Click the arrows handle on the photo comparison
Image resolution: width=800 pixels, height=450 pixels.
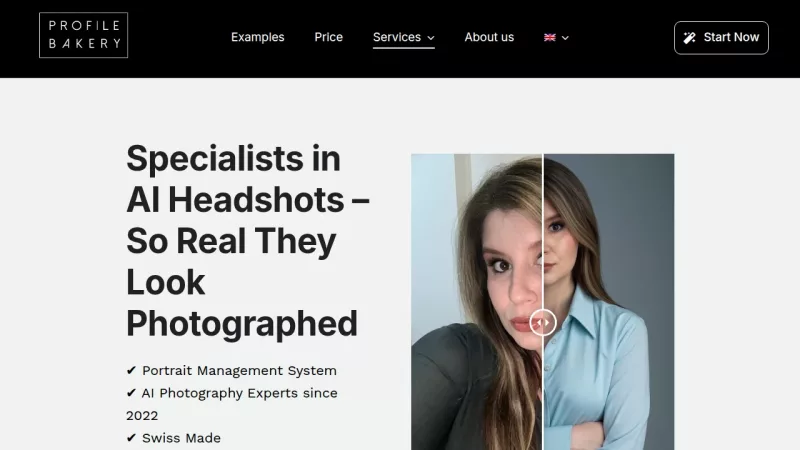[543, 322]
